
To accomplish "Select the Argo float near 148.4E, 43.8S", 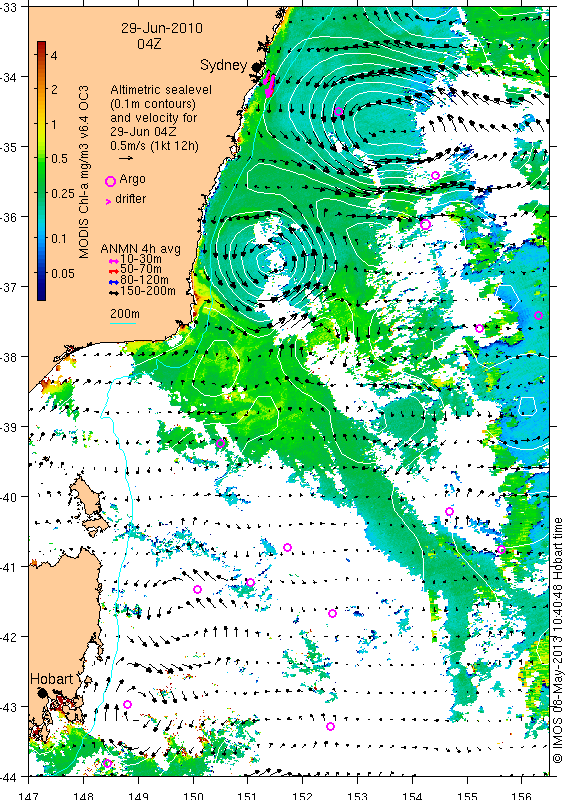I will tap(107, 763).
